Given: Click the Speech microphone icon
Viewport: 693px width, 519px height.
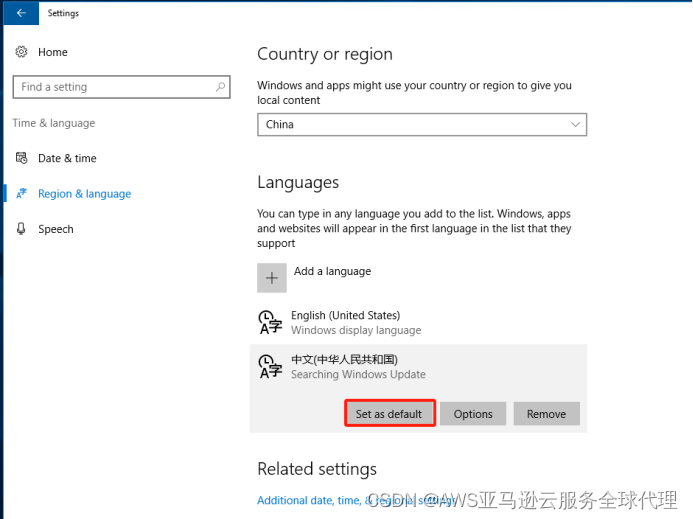Looking at the screenshot, I should click(x=21, y=229).
